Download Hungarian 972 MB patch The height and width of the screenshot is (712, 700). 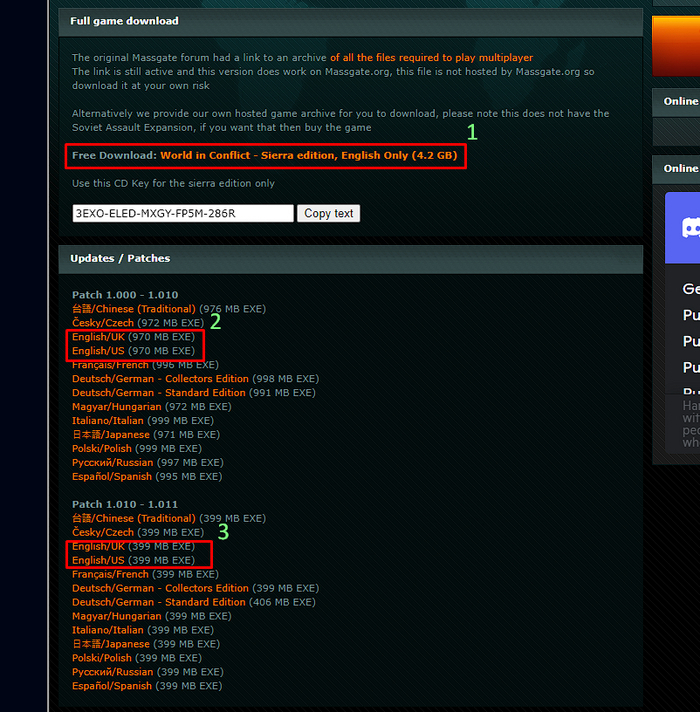[x=117, y=407]
